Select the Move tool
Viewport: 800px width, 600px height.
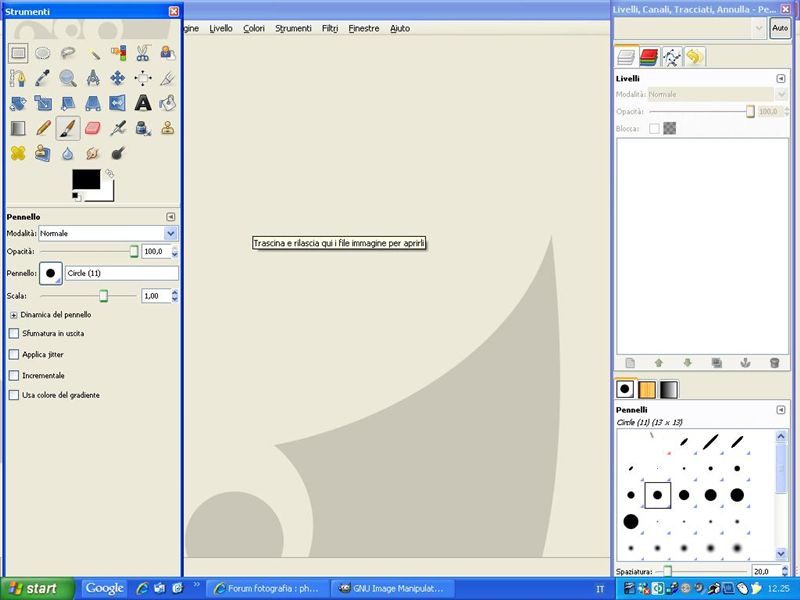point(118,78)
